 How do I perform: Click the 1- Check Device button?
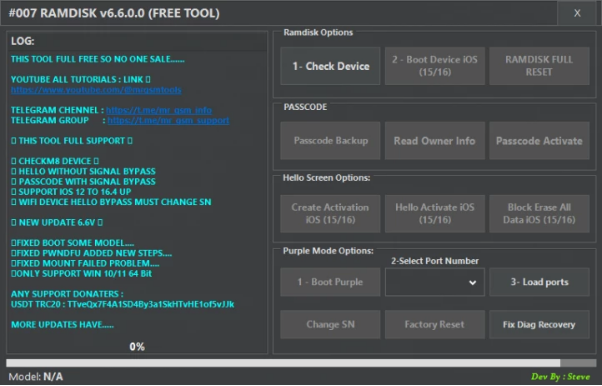pos(330,66)
